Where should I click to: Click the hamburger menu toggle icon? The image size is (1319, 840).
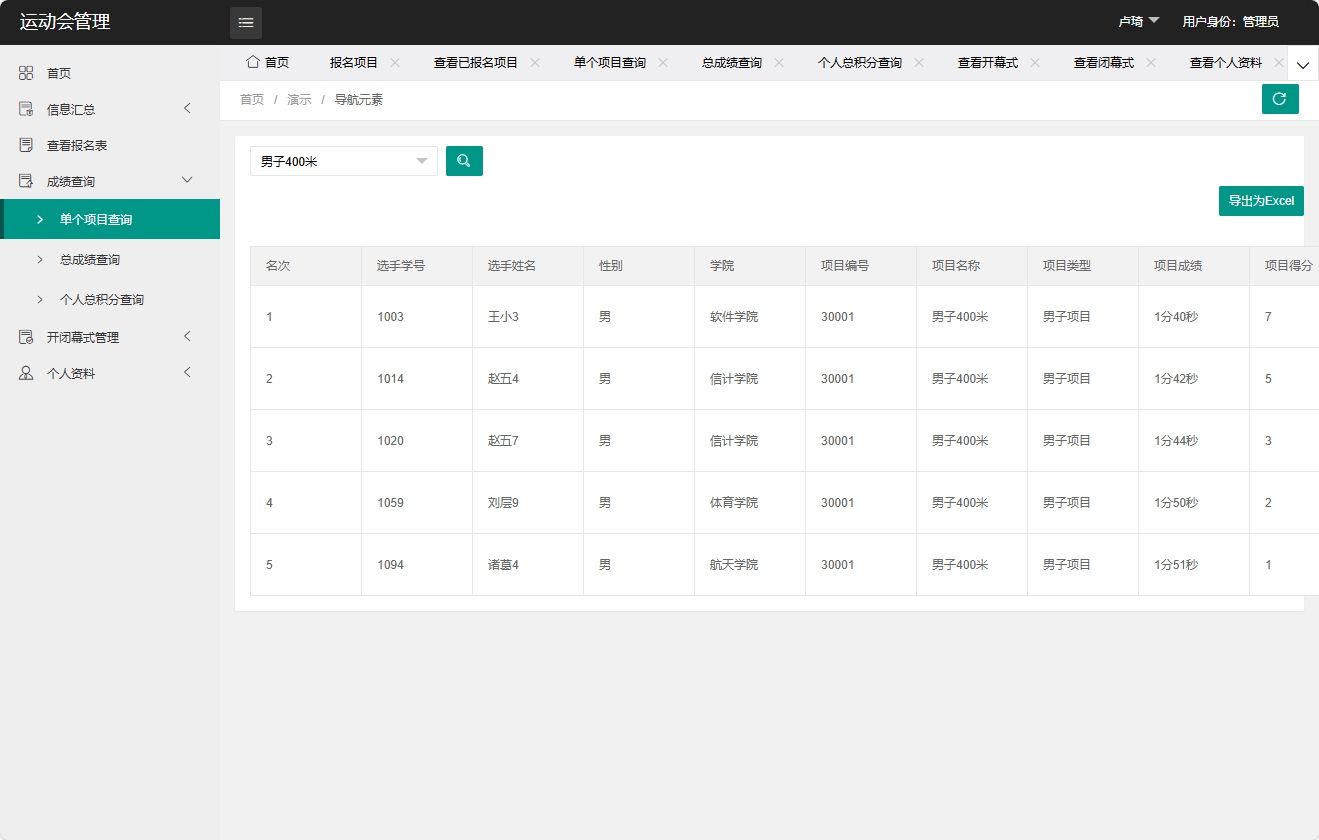click(x=245, y=22)
